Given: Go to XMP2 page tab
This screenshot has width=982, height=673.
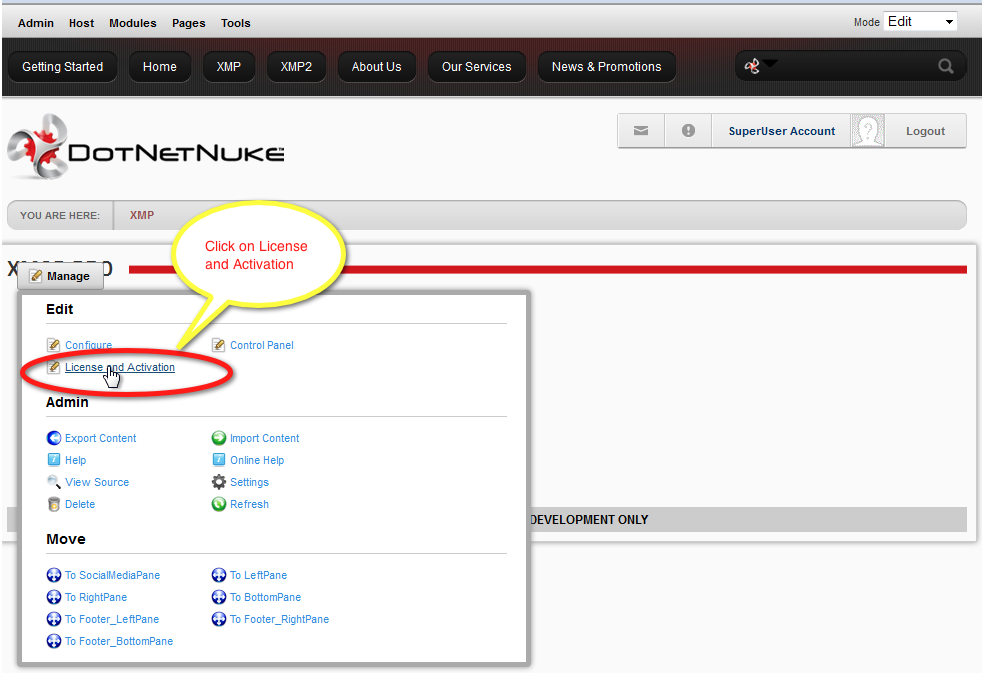Looking at the screenshot, I should pos(296,66).
